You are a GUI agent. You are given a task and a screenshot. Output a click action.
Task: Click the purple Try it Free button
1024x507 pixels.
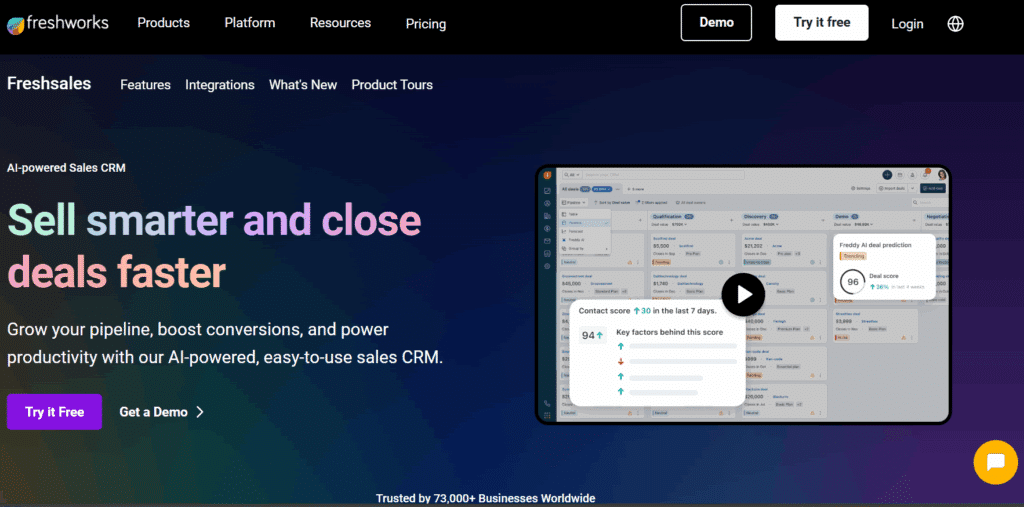click(54, 412)
